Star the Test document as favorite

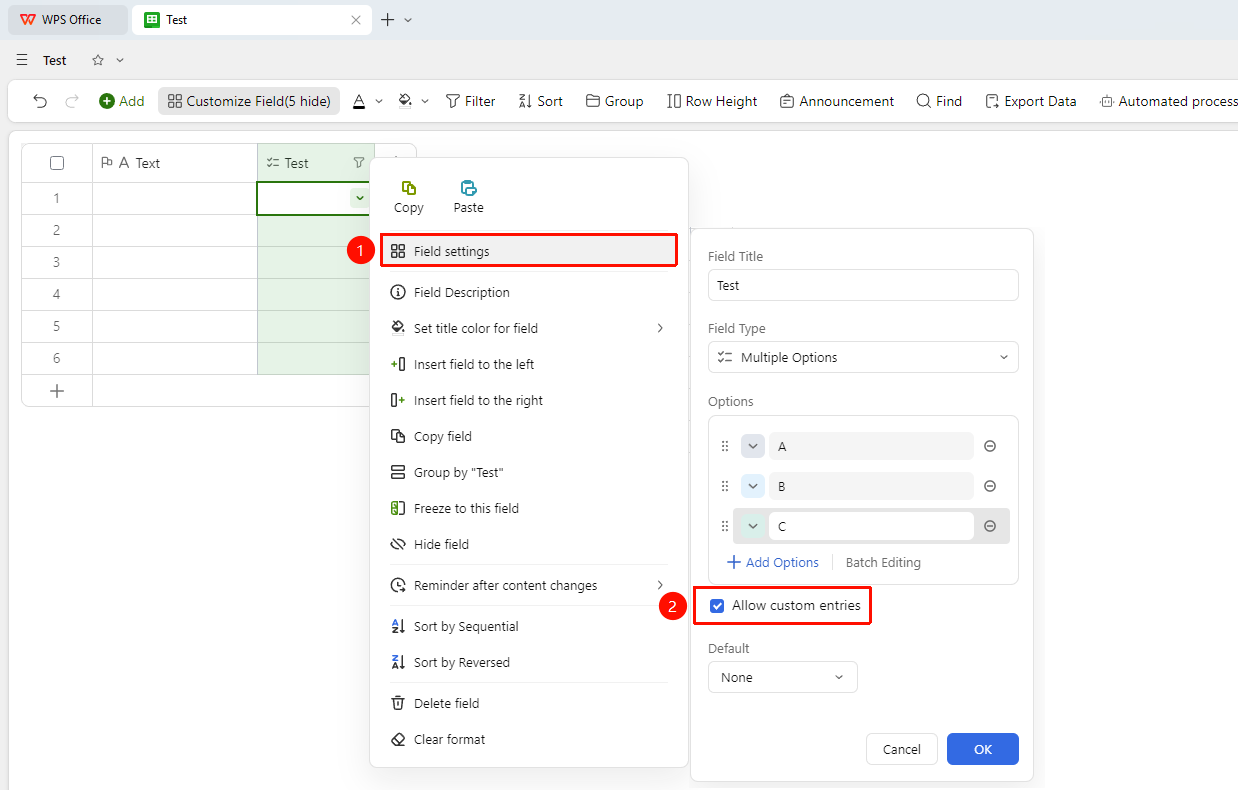(98, 60)
